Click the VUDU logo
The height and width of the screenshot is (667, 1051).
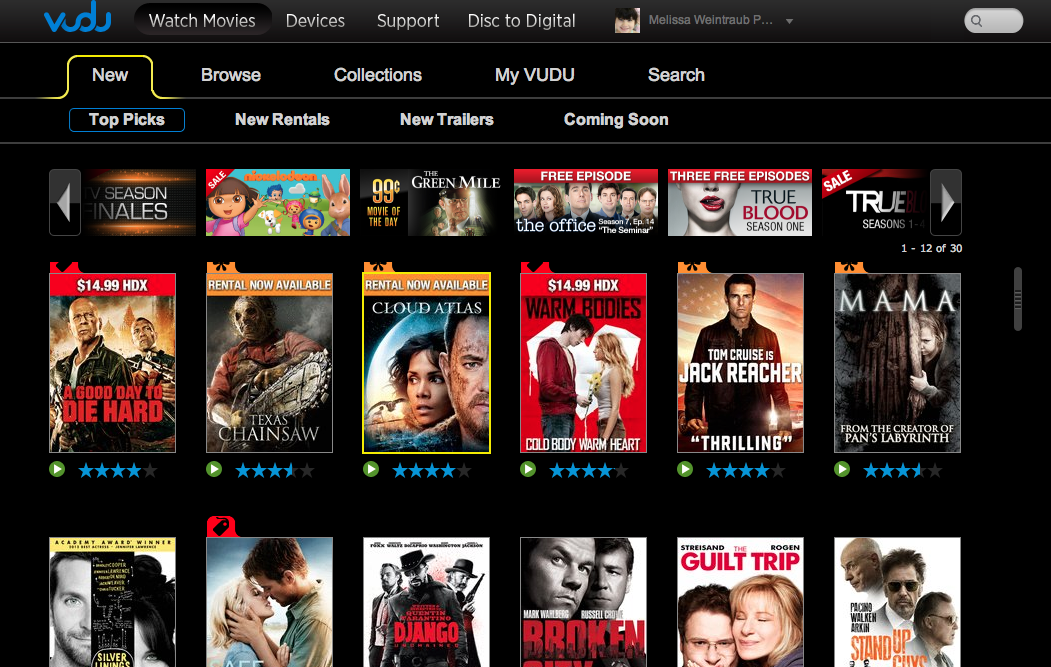[77, 17]
